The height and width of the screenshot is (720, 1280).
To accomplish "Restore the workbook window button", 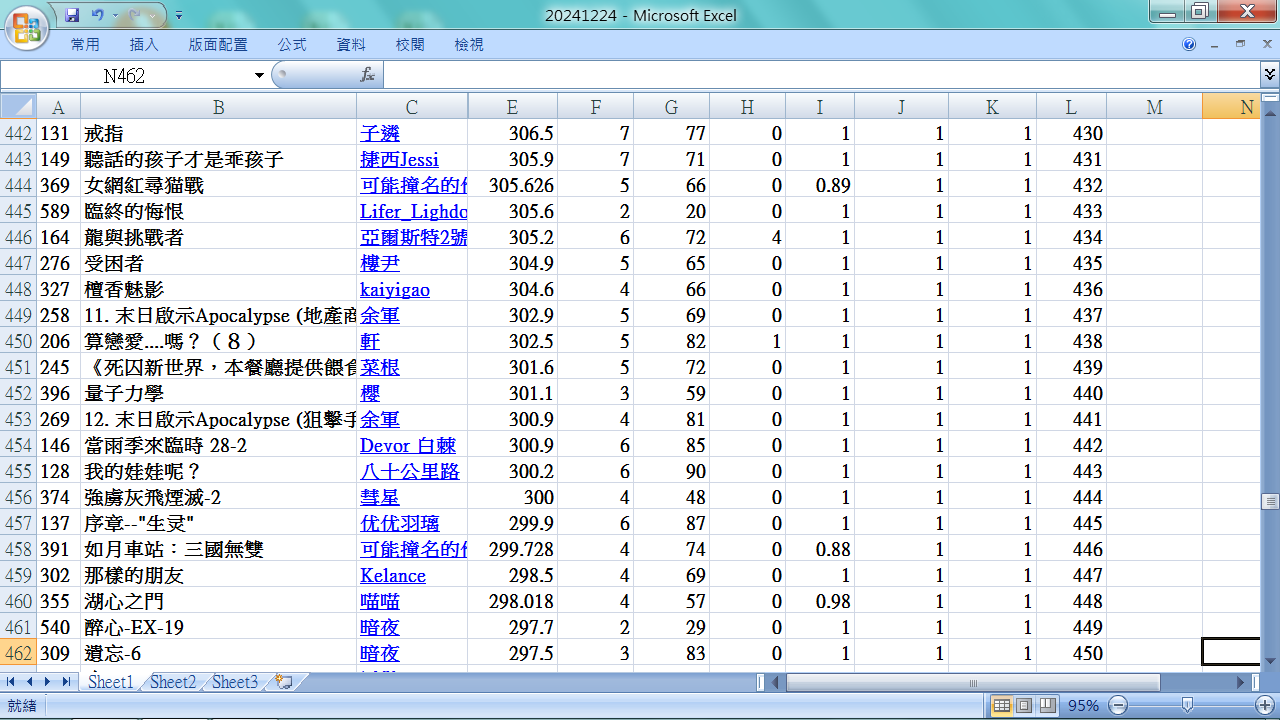I will tap(1240, 44).
